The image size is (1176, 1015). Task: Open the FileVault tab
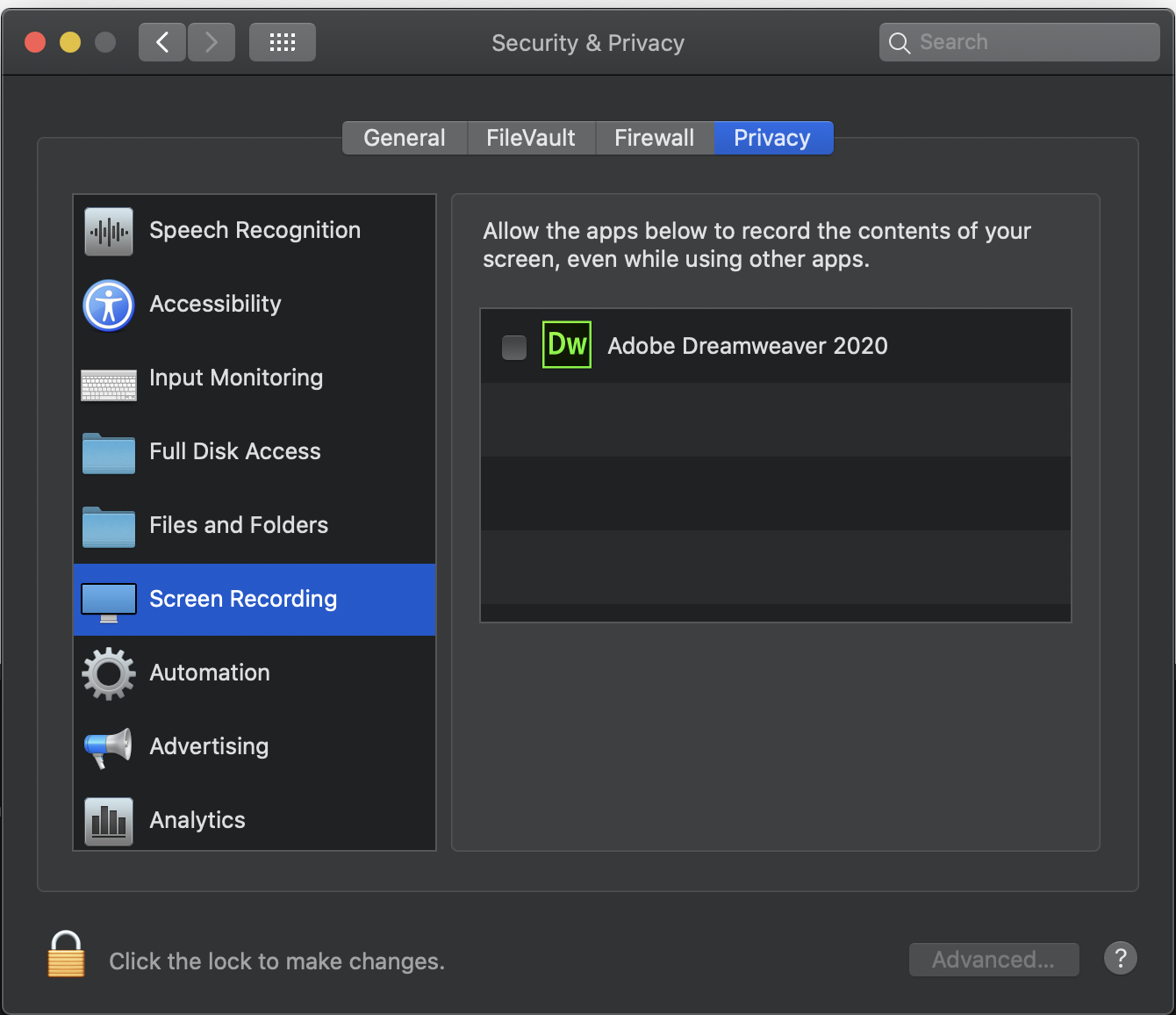[x=531, y=138]
